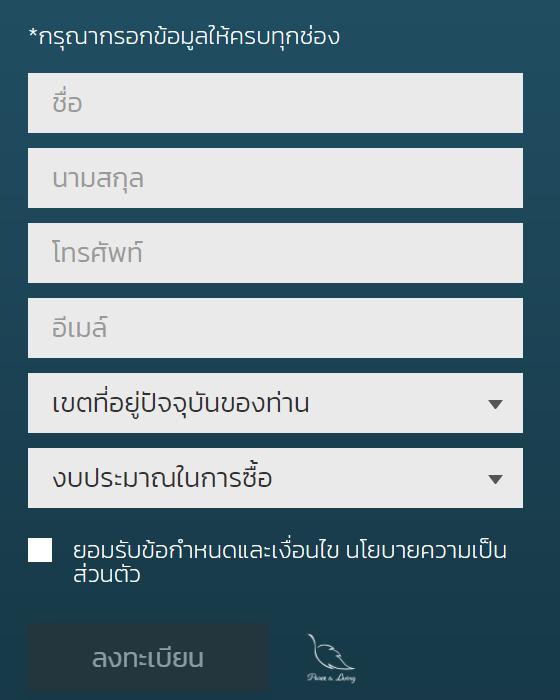560x700 pixels.
Task: Open the เขตที่อยู่ปัจจุบันของท่าน dropdown
Action: pos(275,403)
